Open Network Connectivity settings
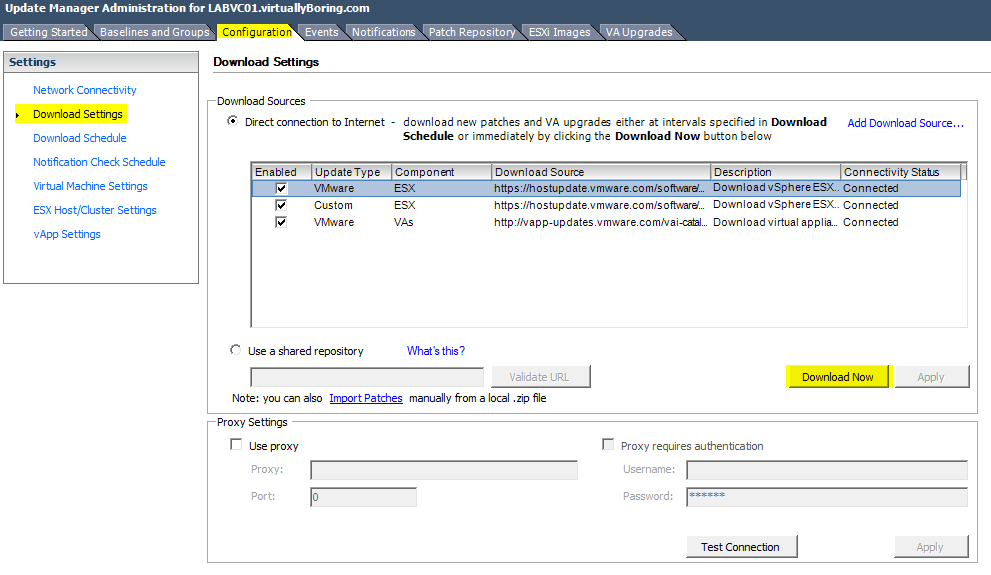Screen dimensions: 991x575 point(85,90)
